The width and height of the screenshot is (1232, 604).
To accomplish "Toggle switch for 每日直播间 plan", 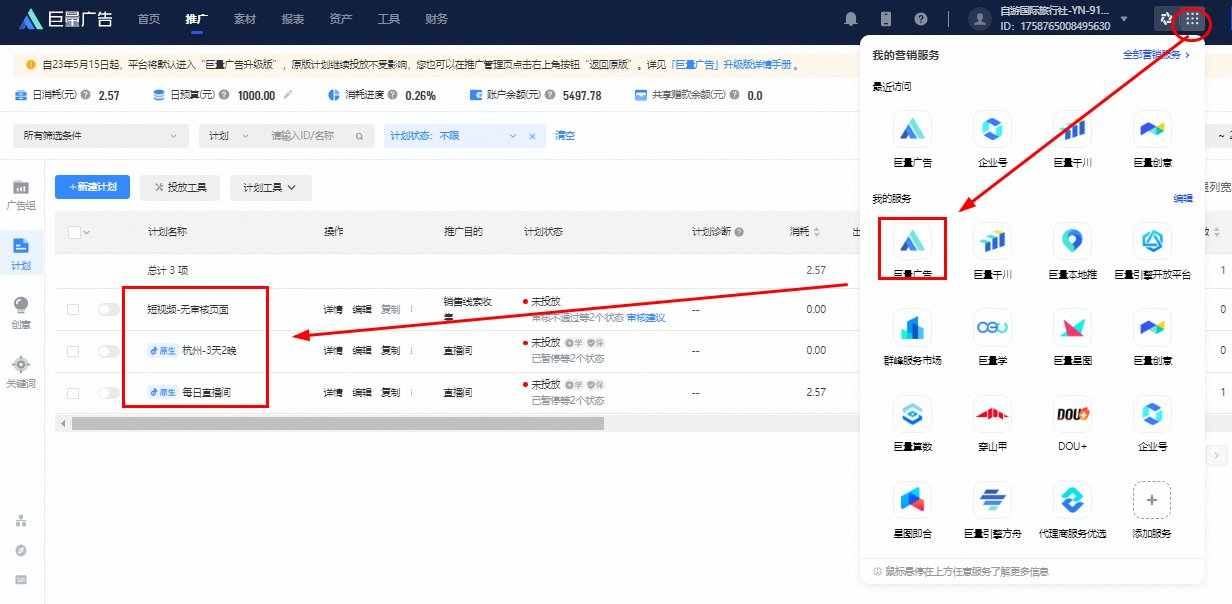I will [x=108, y=392].
